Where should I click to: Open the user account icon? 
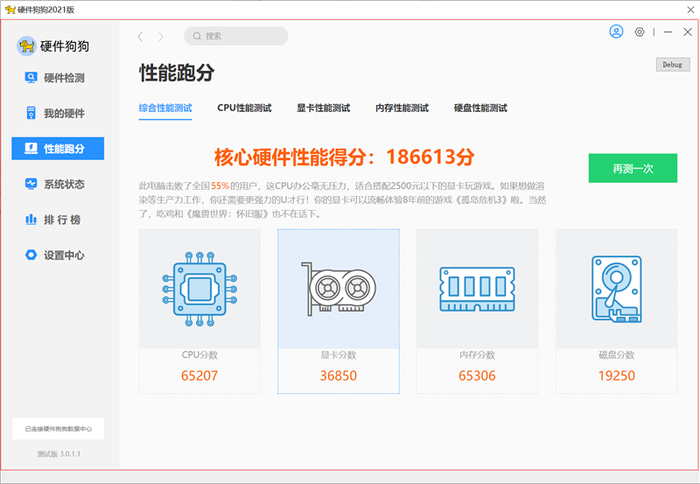coord(616,32)
